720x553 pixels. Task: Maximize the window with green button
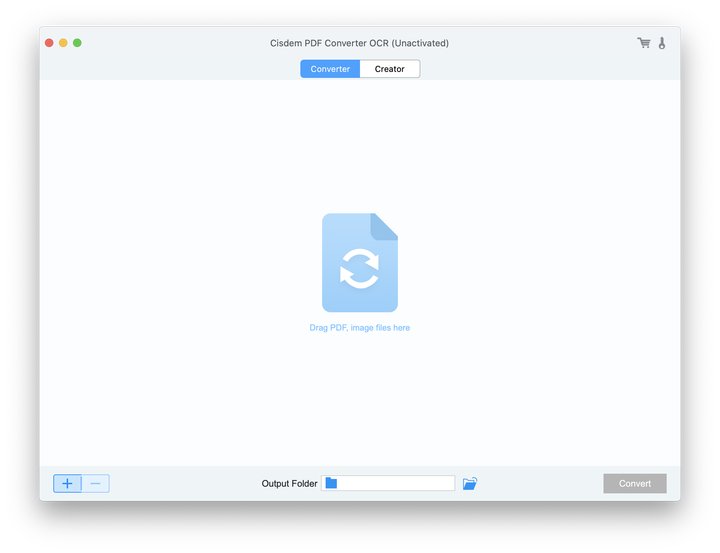pyautogui.click(x=78, y=43)
